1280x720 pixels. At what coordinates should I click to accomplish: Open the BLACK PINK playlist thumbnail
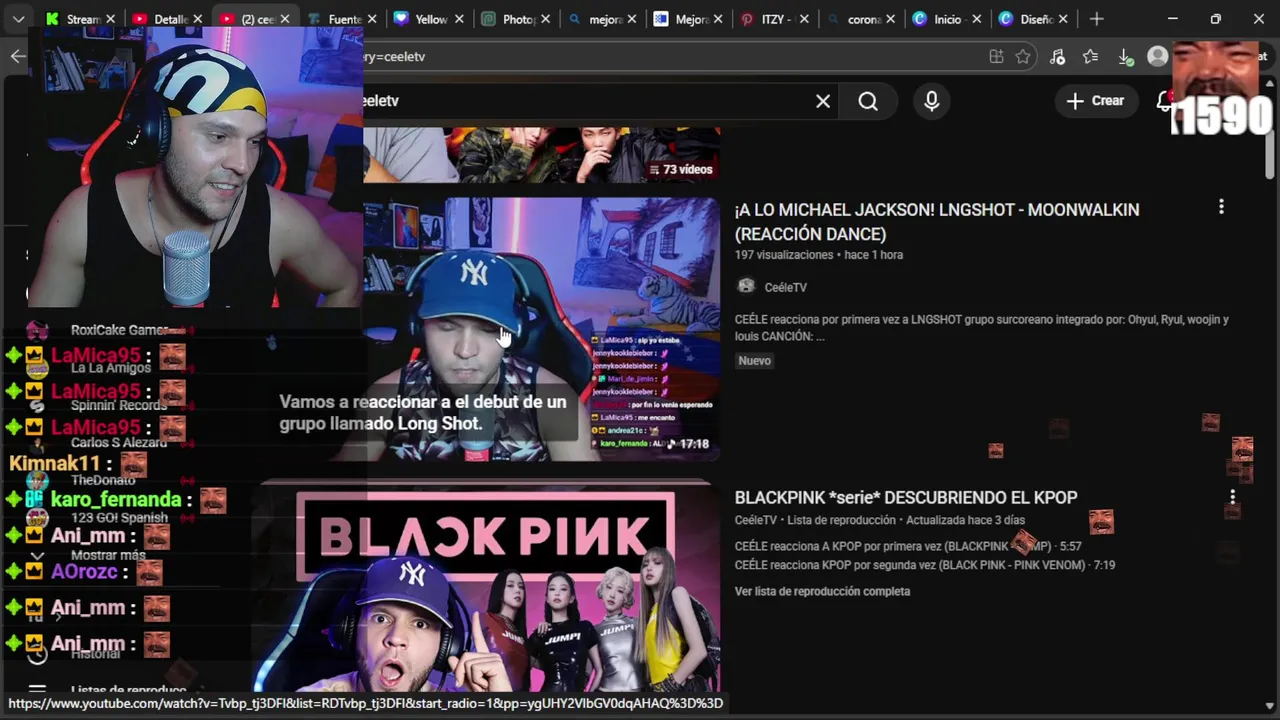(485, 587)
